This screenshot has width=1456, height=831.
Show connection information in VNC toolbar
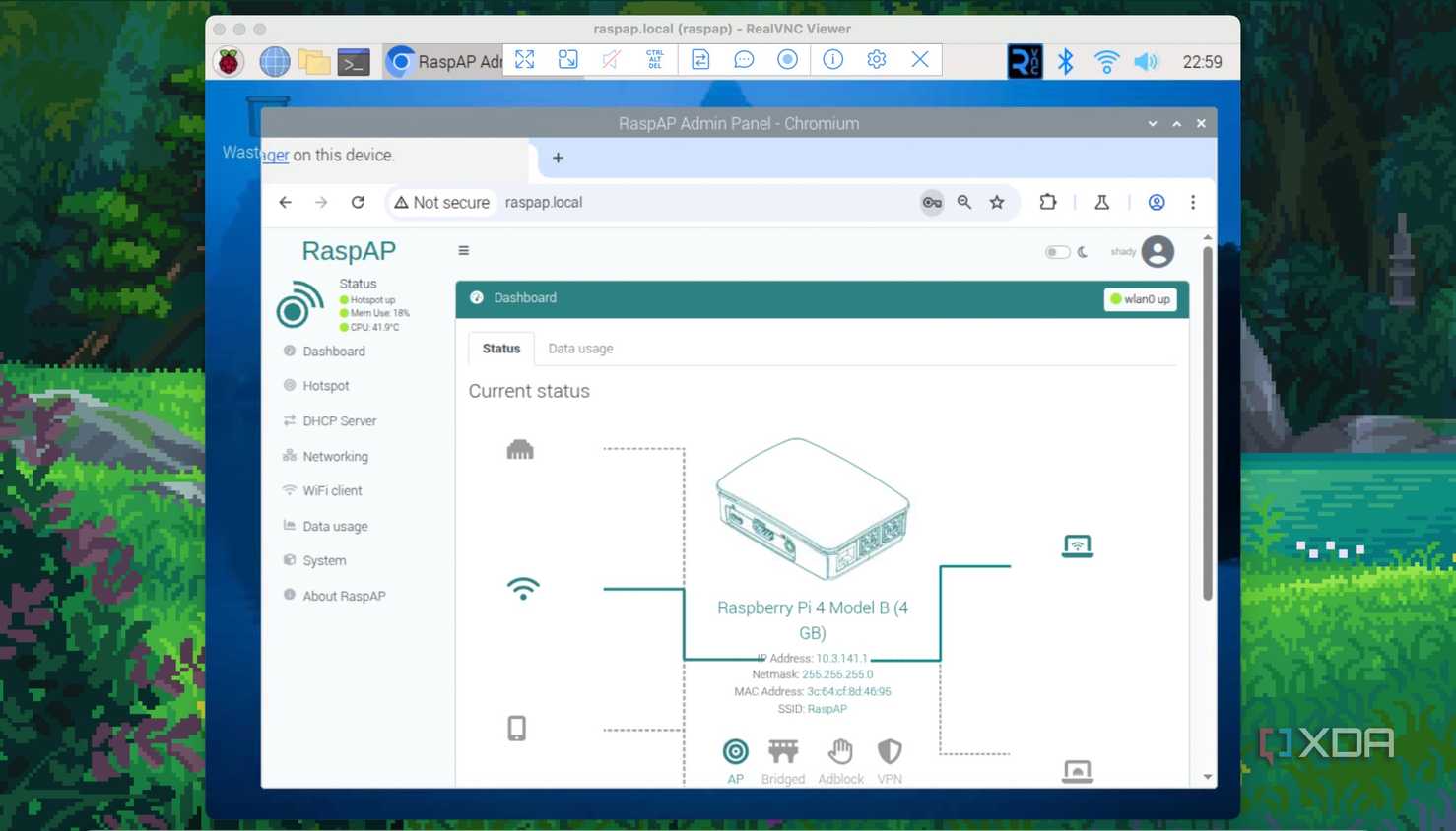(x=833, y=60)
